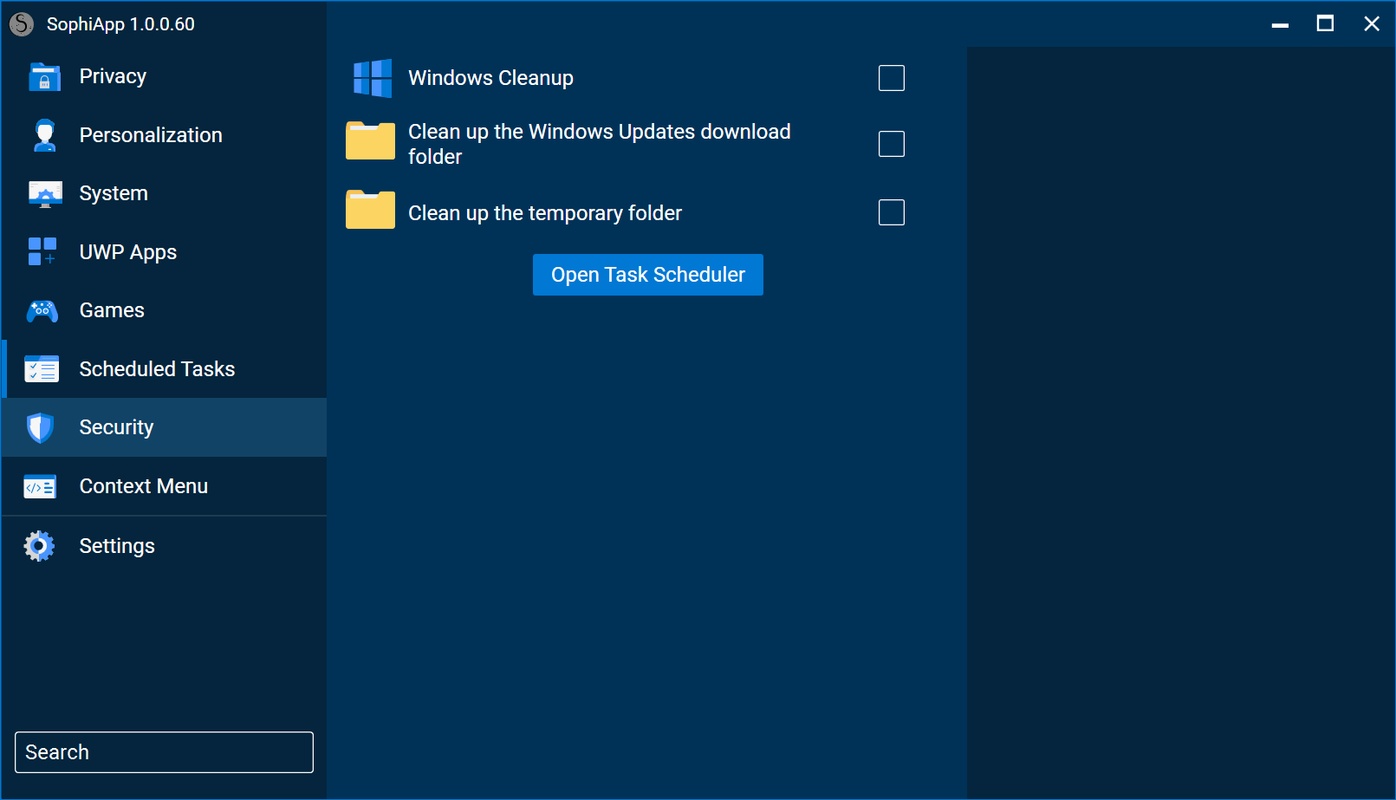Click the Security shield icon

40,428
